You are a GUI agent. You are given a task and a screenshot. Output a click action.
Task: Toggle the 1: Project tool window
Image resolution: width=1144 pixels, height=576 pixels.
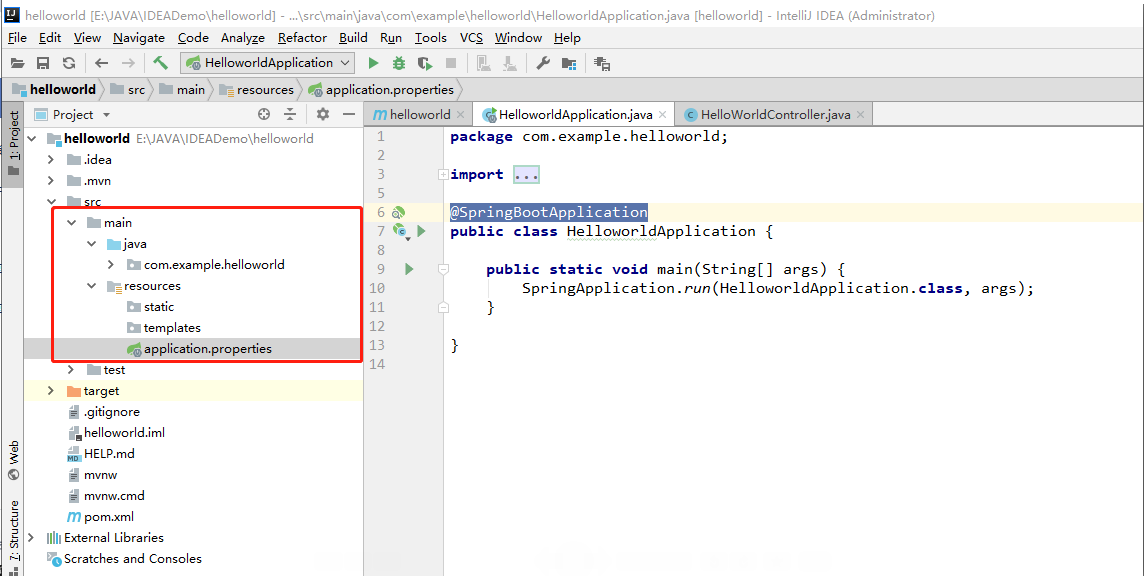point(12,145)
